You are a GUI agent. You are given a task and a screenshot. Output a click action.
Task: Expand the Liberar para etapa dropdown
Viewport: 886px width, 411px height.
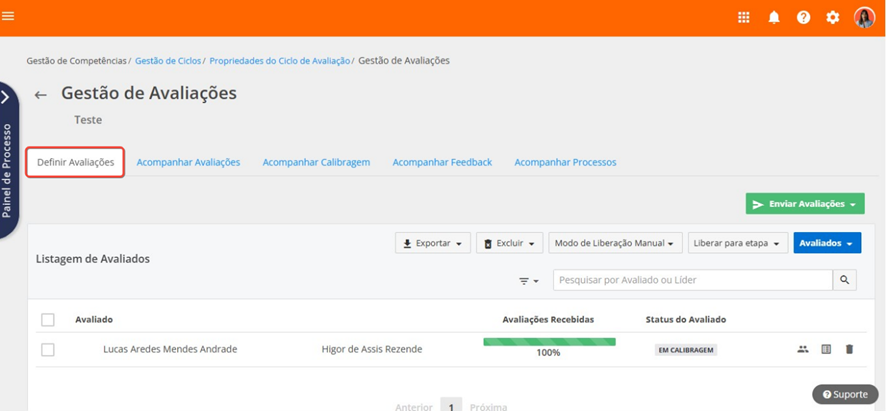tap(737, 243)
